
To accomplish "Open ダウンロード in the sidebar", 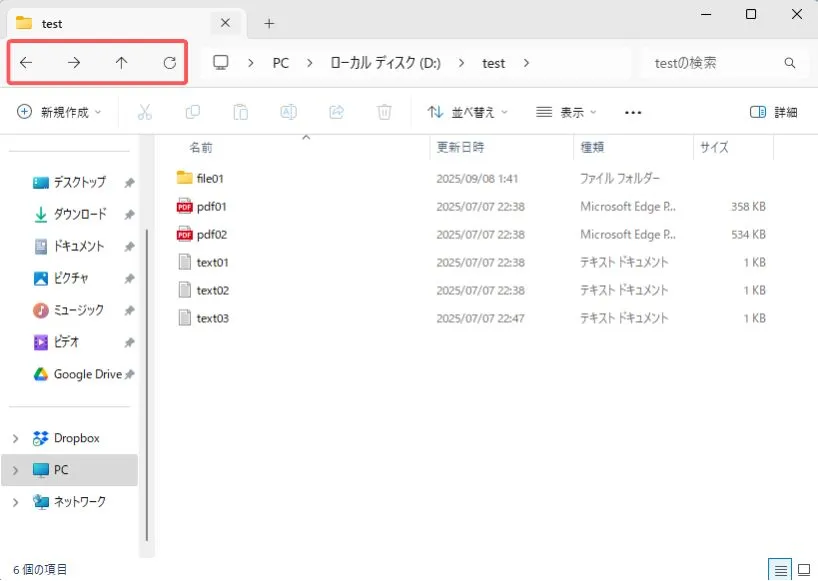I will [79, 214].
